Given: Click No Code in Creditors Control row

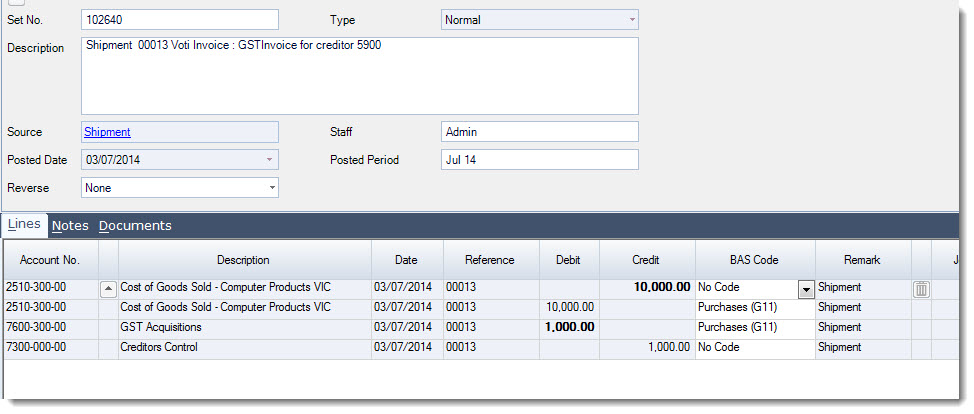Looking at the screenshot, I should coord(755,349).
